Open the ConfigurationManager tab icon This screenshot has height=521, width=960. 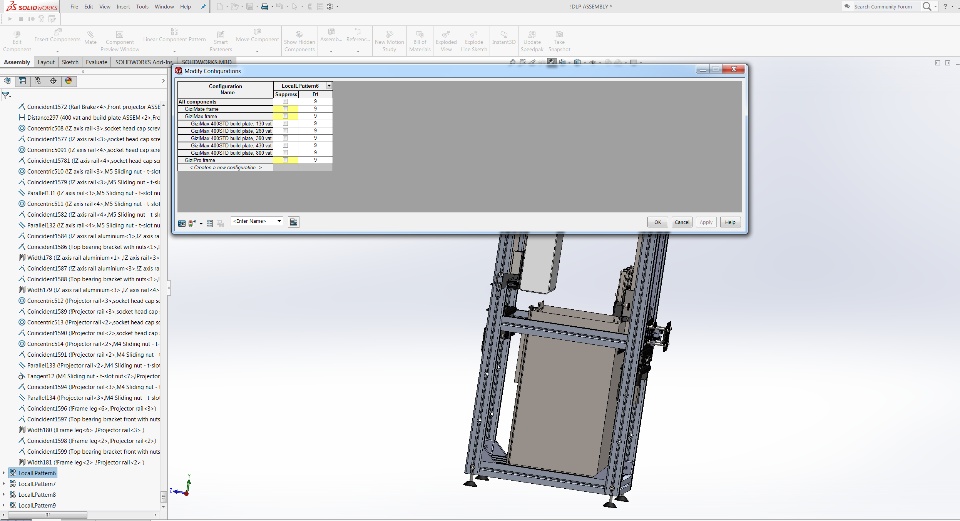click(x=38, y=81)
